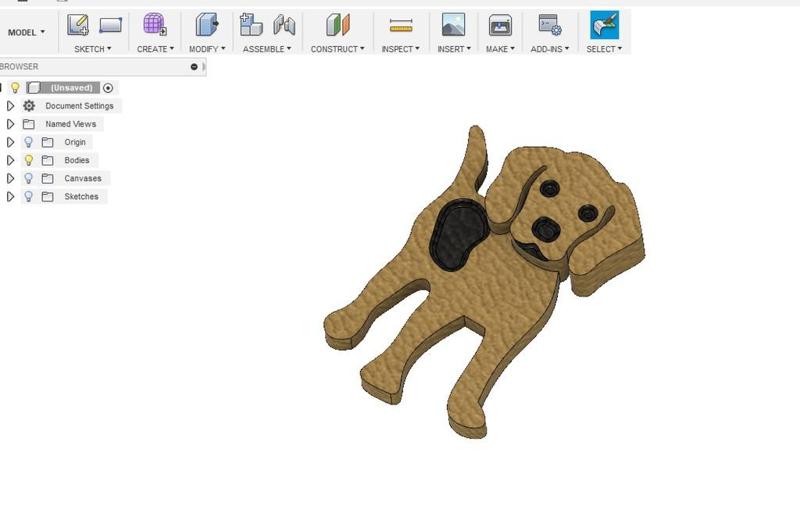
Task: Select the (Unsaved) root component label
Action: (x=71, y=88)
